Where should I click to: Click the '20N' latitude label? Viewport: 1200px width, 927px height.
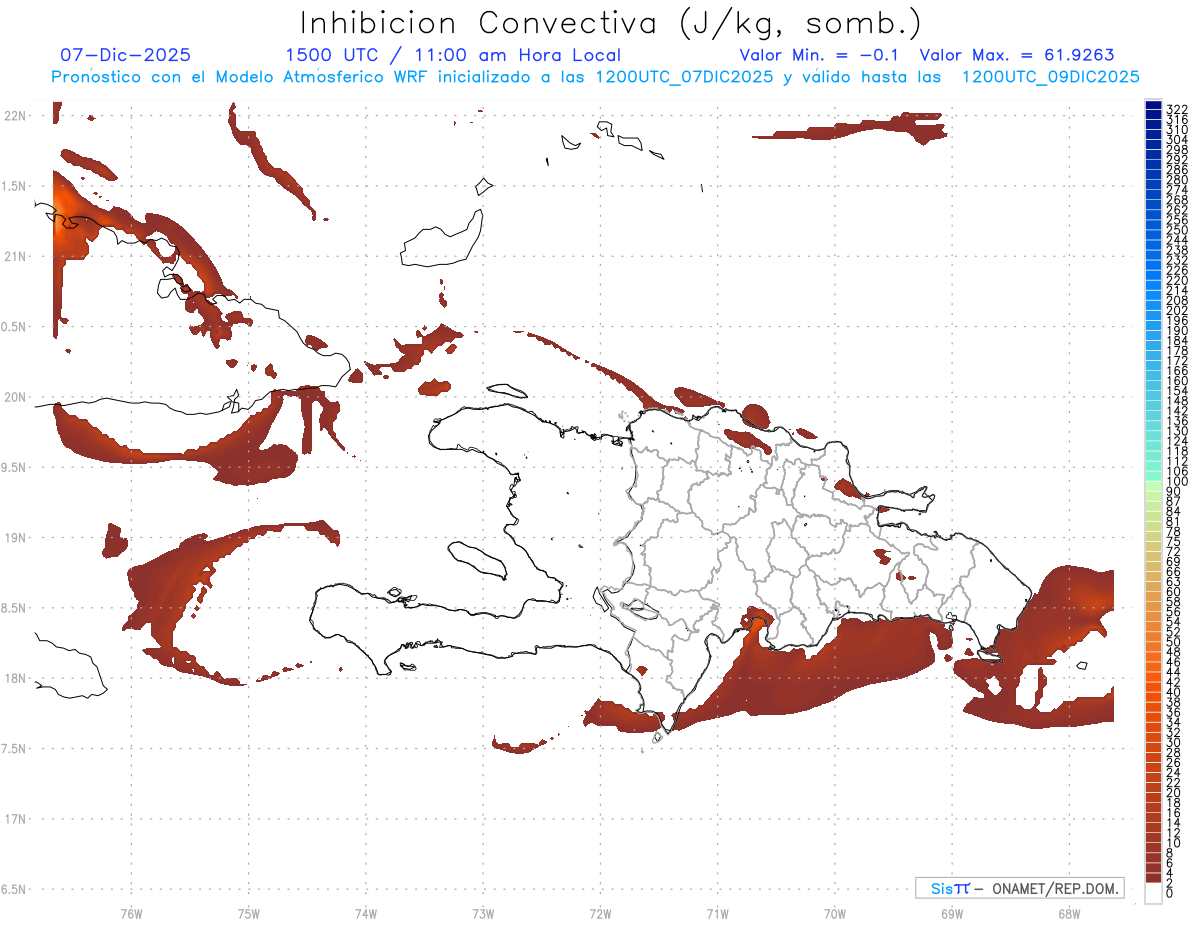click(15, 397)
